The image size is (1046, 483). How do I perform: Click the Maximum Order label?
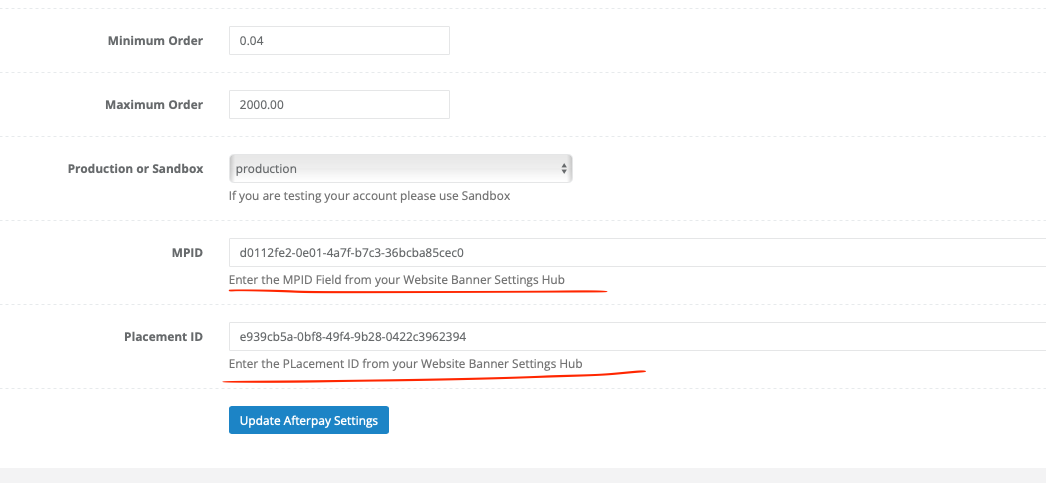[x=154, y=105]
